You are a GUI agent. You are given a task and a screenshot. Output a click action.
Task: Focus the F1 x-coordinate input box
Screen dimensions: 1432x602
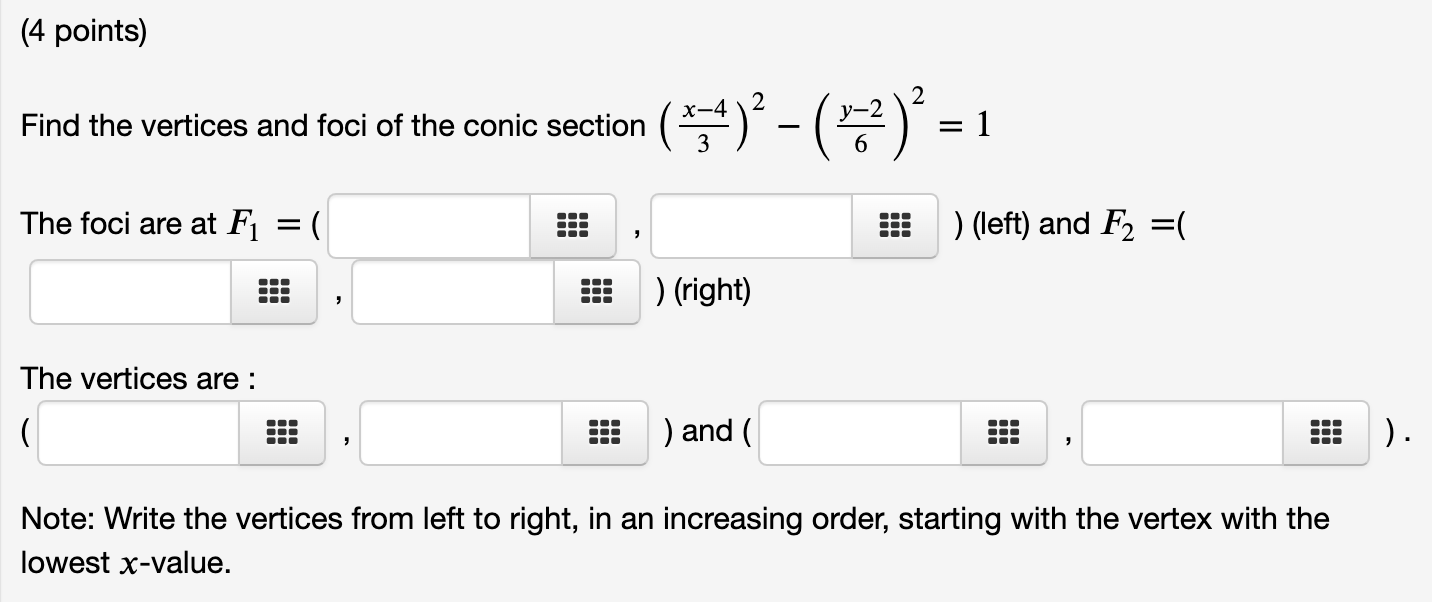pyautogui.click(x=430, y=226)
